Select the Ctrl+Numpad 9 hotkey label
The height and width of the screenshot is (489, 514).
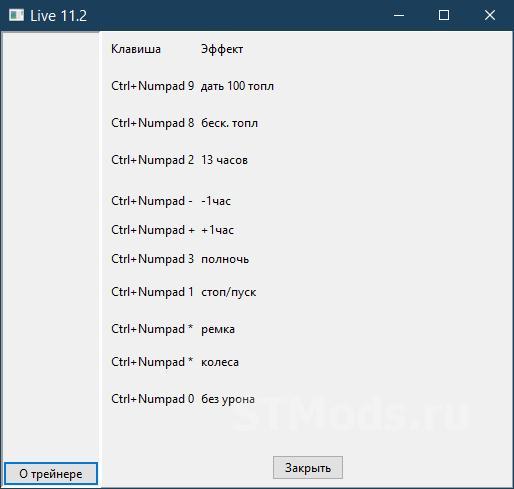[153, 86]
